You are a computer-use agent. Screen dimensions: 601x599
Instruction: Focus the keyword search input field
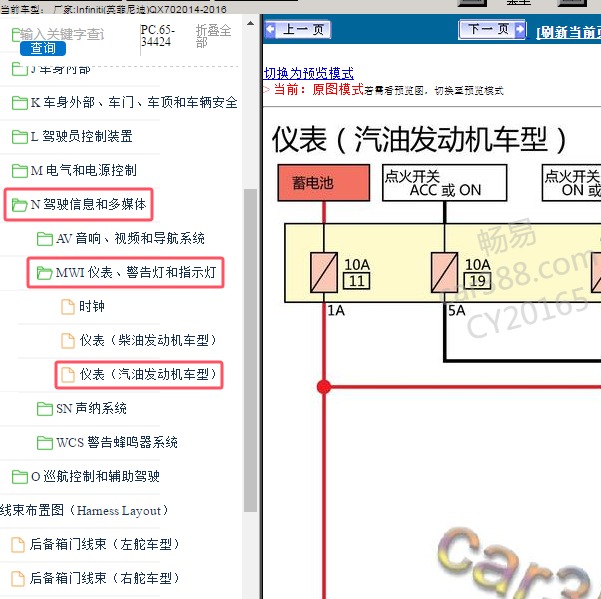[62, 34]
